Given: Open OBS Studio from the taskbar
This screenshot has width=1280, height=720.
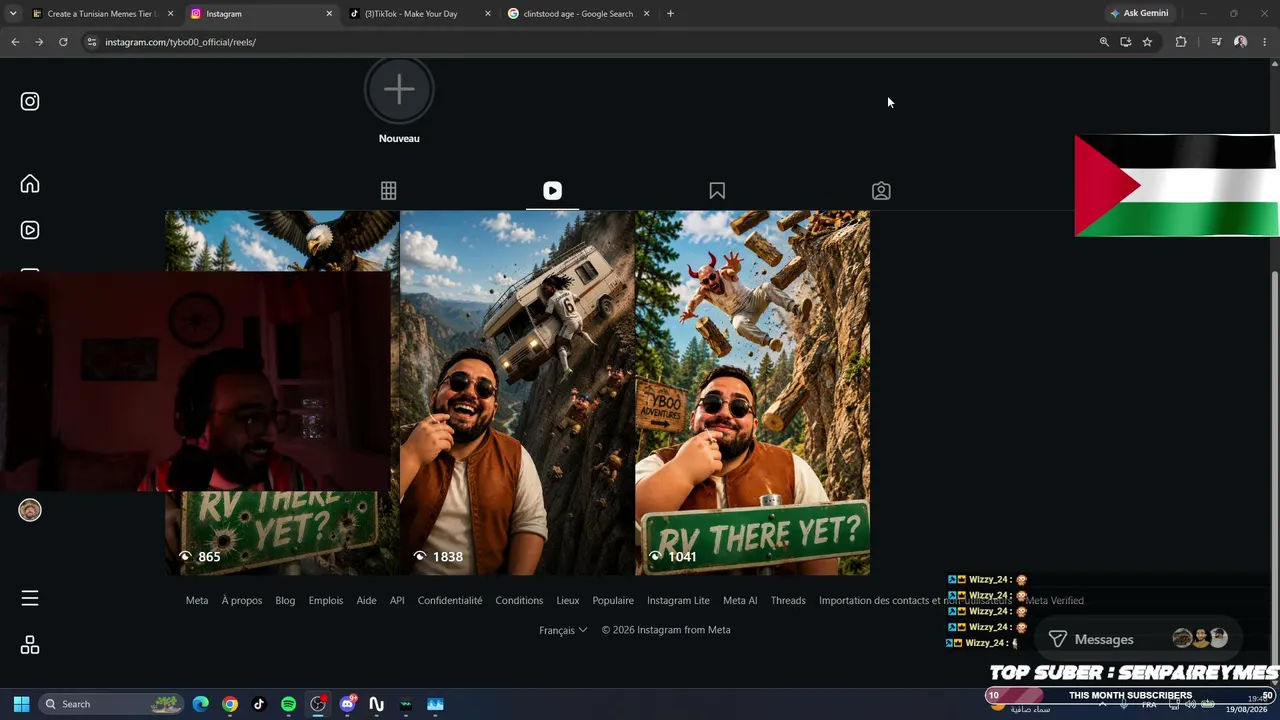Looking at the screenshot, I should pos(318,704).
